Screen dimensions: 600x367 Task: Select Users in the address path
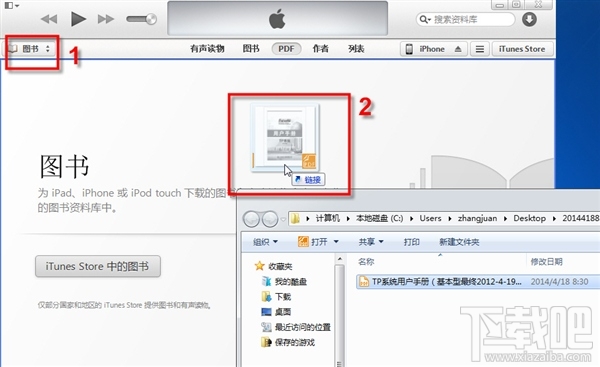tap(430, 218)
